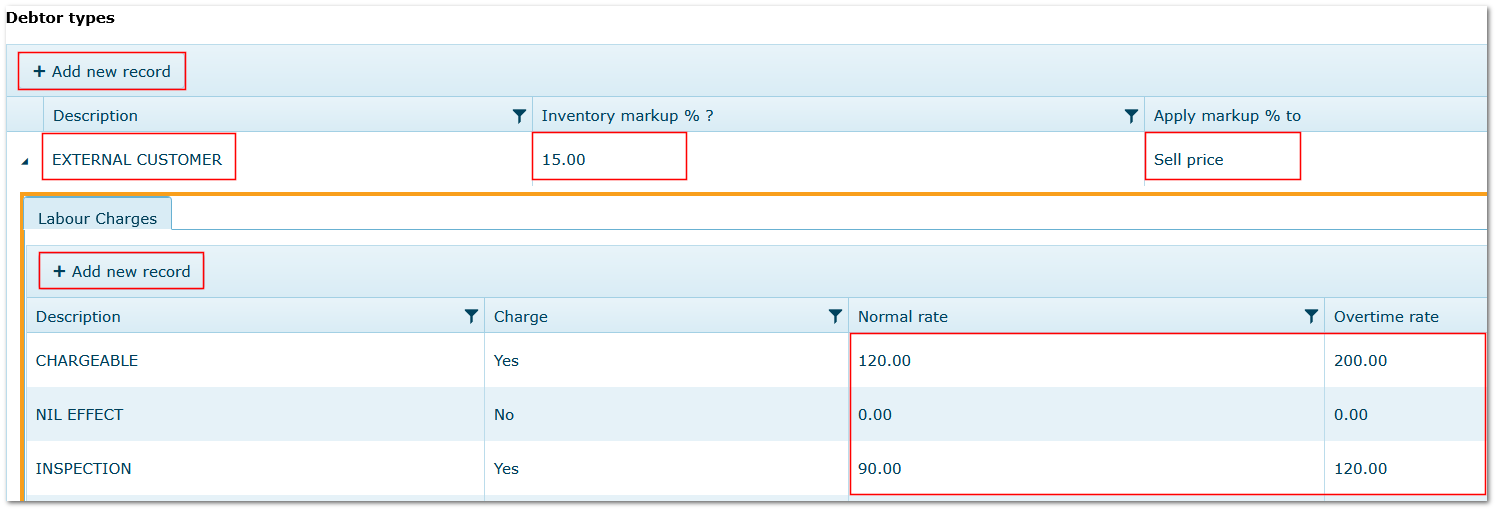This screenshot has height=511, width=1497.
Task: Add new debtor type record
Action: click(x=102, y=71)
